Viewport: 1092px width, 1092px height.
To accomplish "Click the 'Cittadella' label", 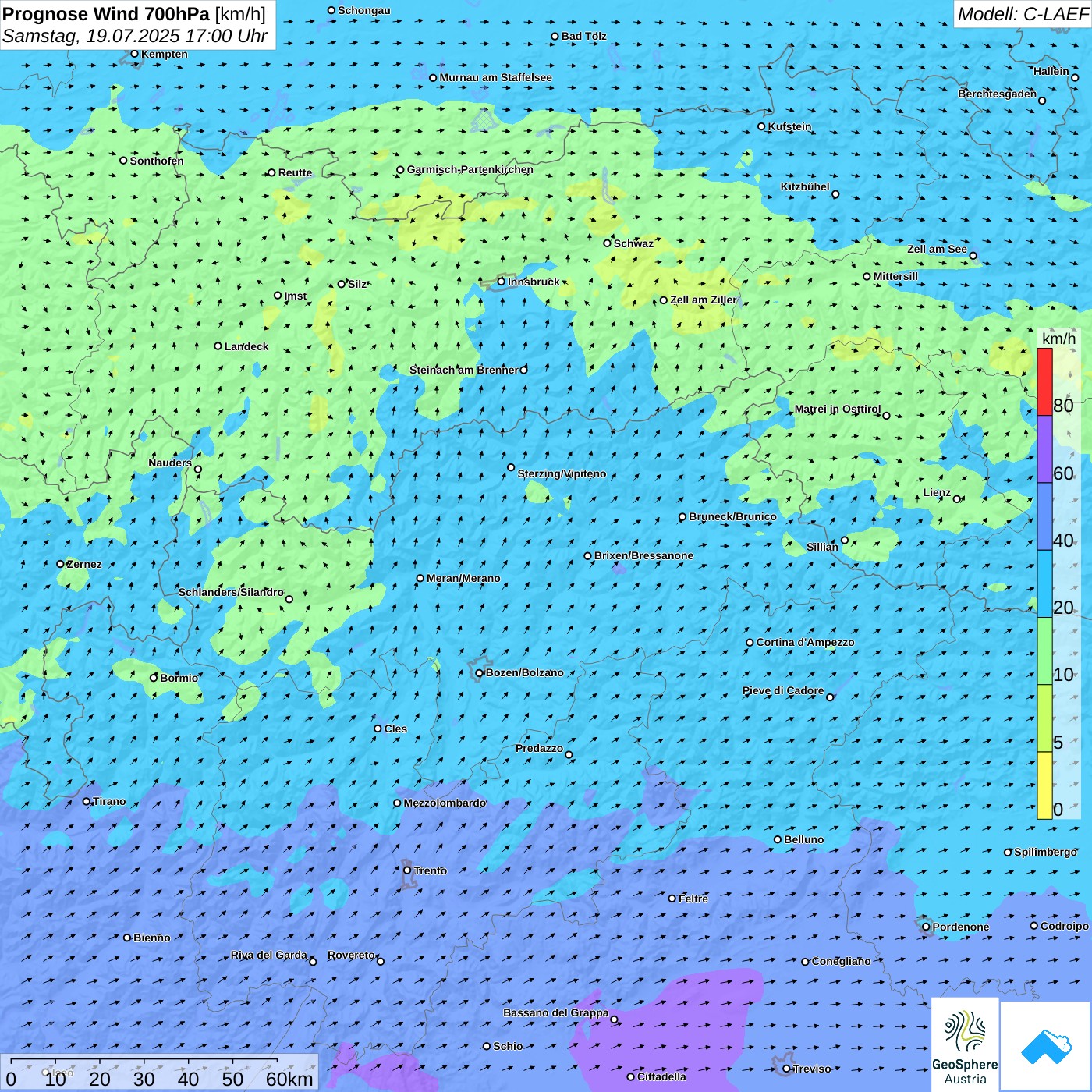I will [661, 1076].
